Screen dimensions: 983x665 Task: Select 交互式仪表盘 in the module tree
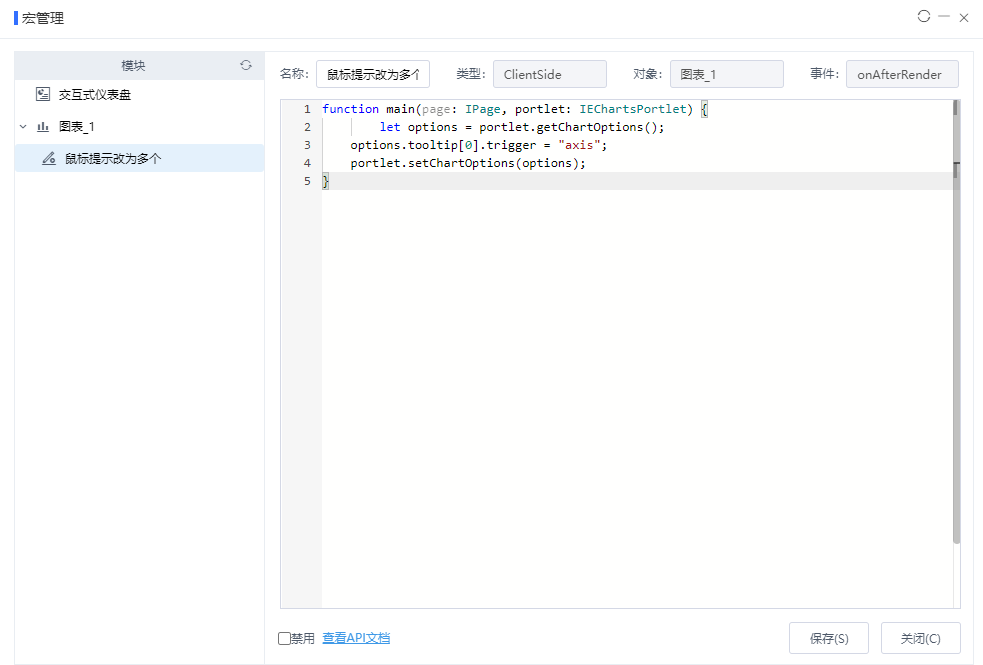[x=95, y=95]
